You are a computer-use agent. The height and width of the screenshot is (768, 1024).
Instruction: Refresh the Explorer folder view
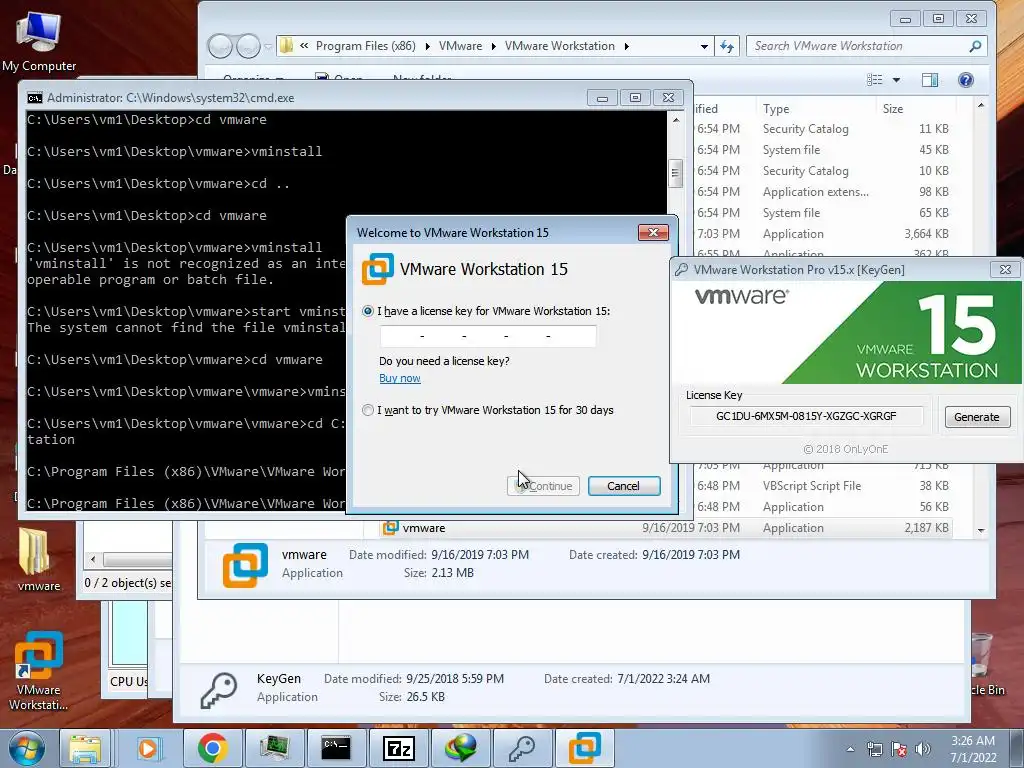[x=727, y=46]
